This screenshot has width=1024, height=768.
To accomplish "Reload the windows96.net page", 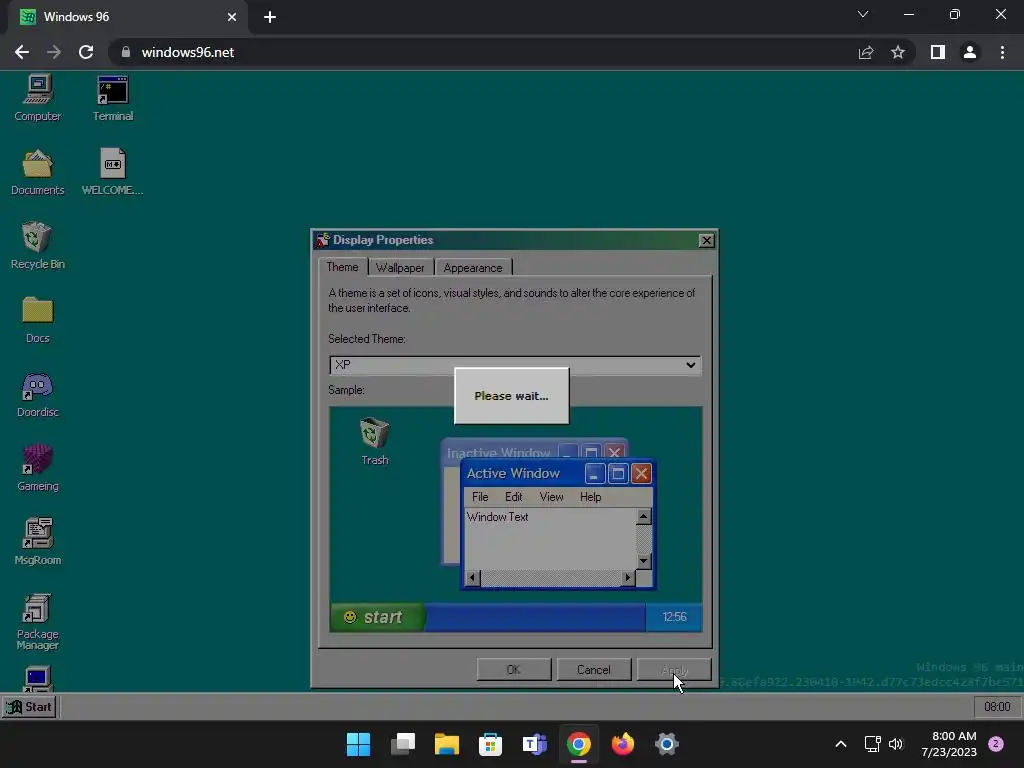I will point(86,52).
